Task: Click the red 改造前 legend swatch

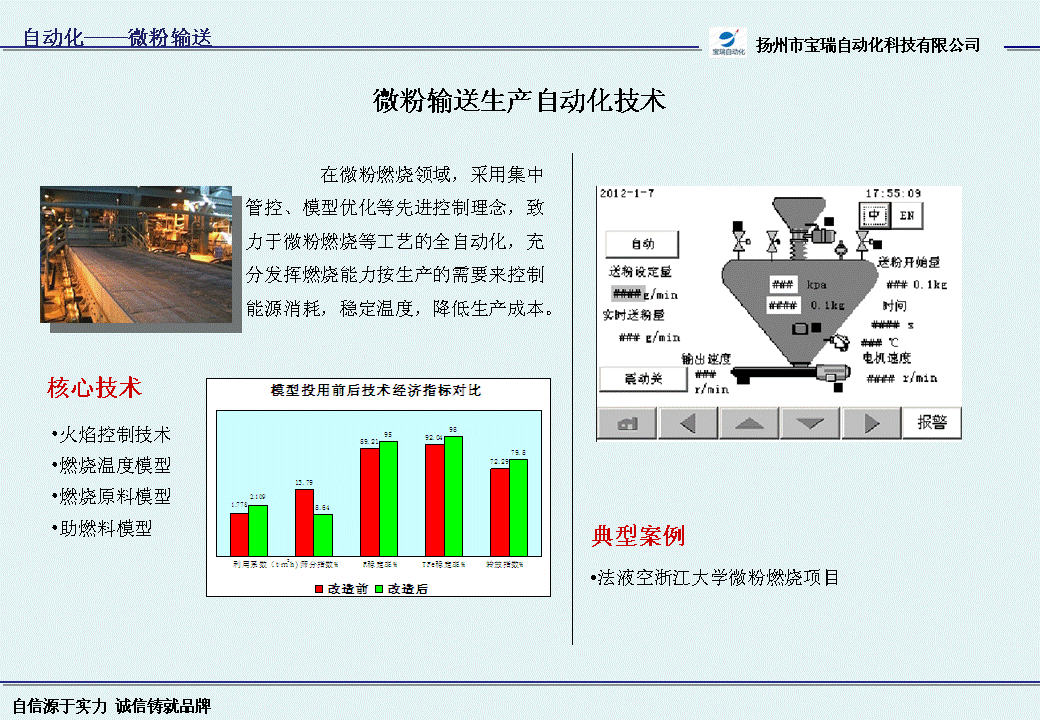Action: pyautogui.click(x=320, y=589)
